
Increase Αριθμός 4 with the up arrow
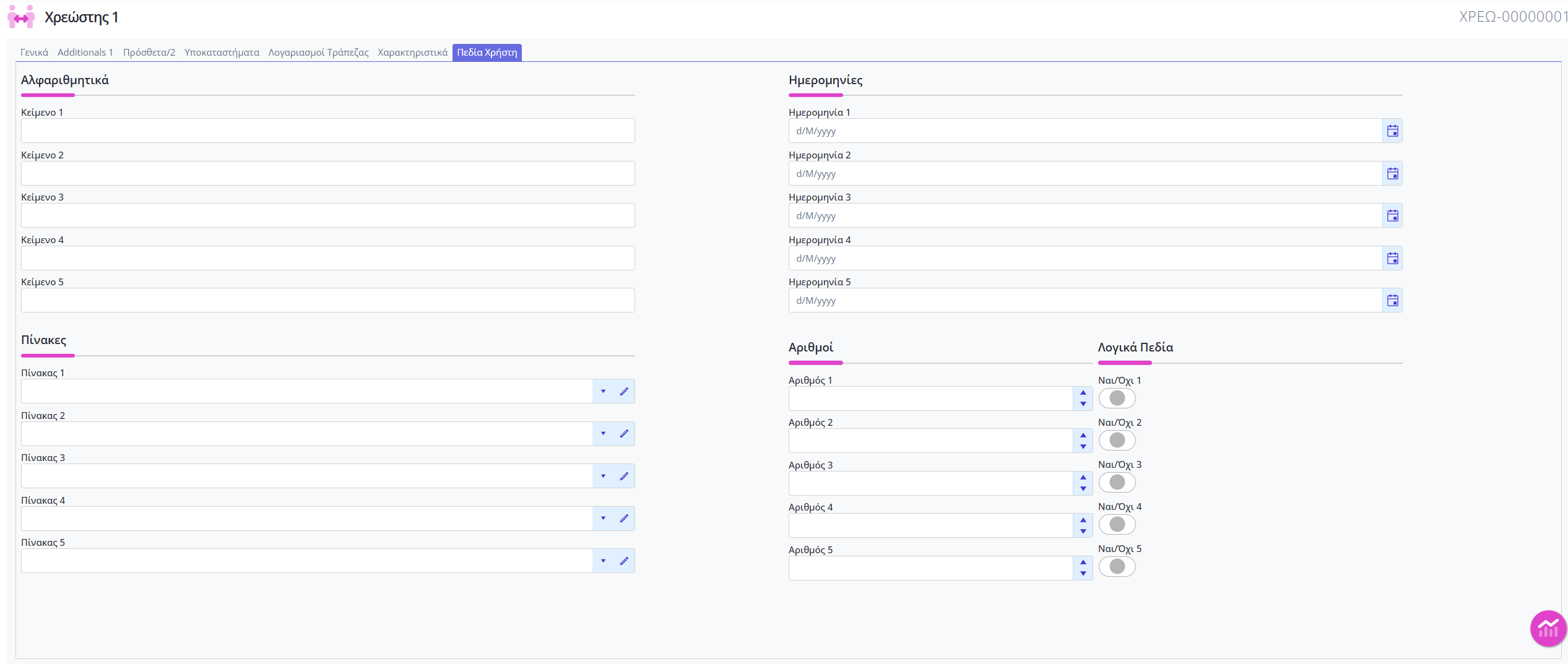coord(1083,520)
